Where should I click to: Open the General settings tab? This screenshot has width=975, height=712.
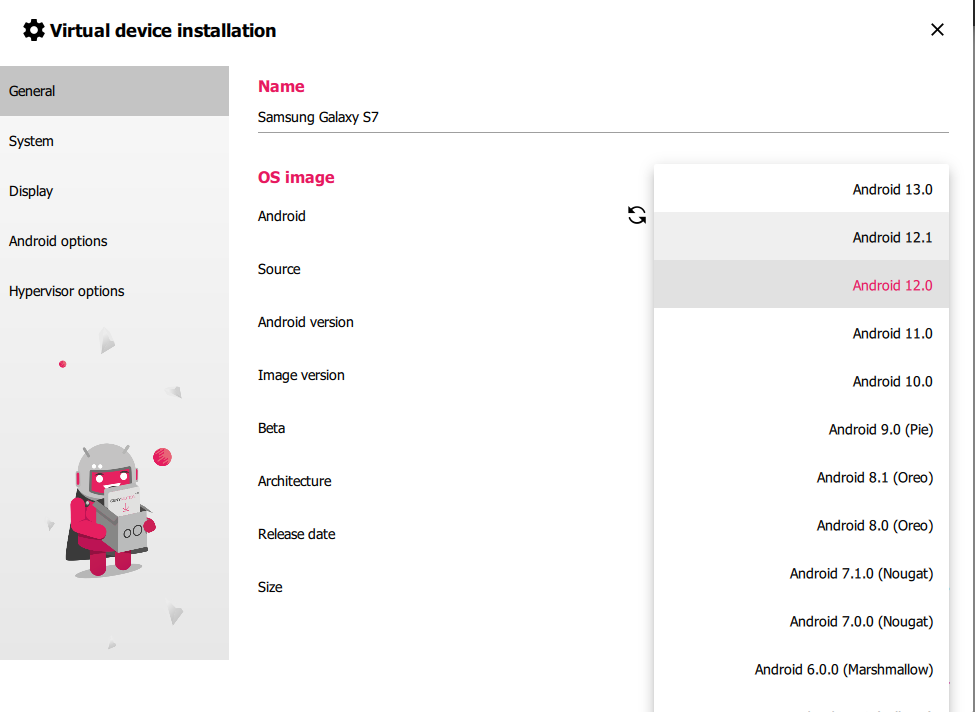coord(114,91)
